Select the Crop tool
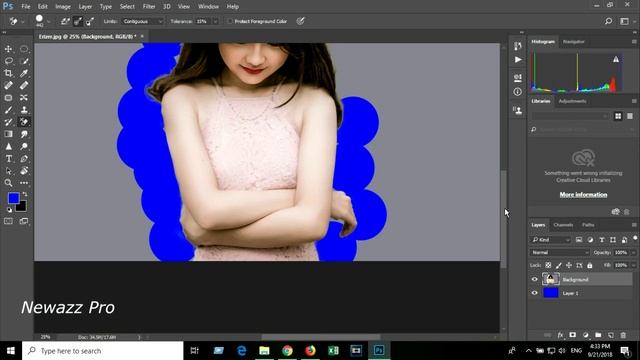Image resolution: width=640 pixels, height=360 pixels. 8,73
